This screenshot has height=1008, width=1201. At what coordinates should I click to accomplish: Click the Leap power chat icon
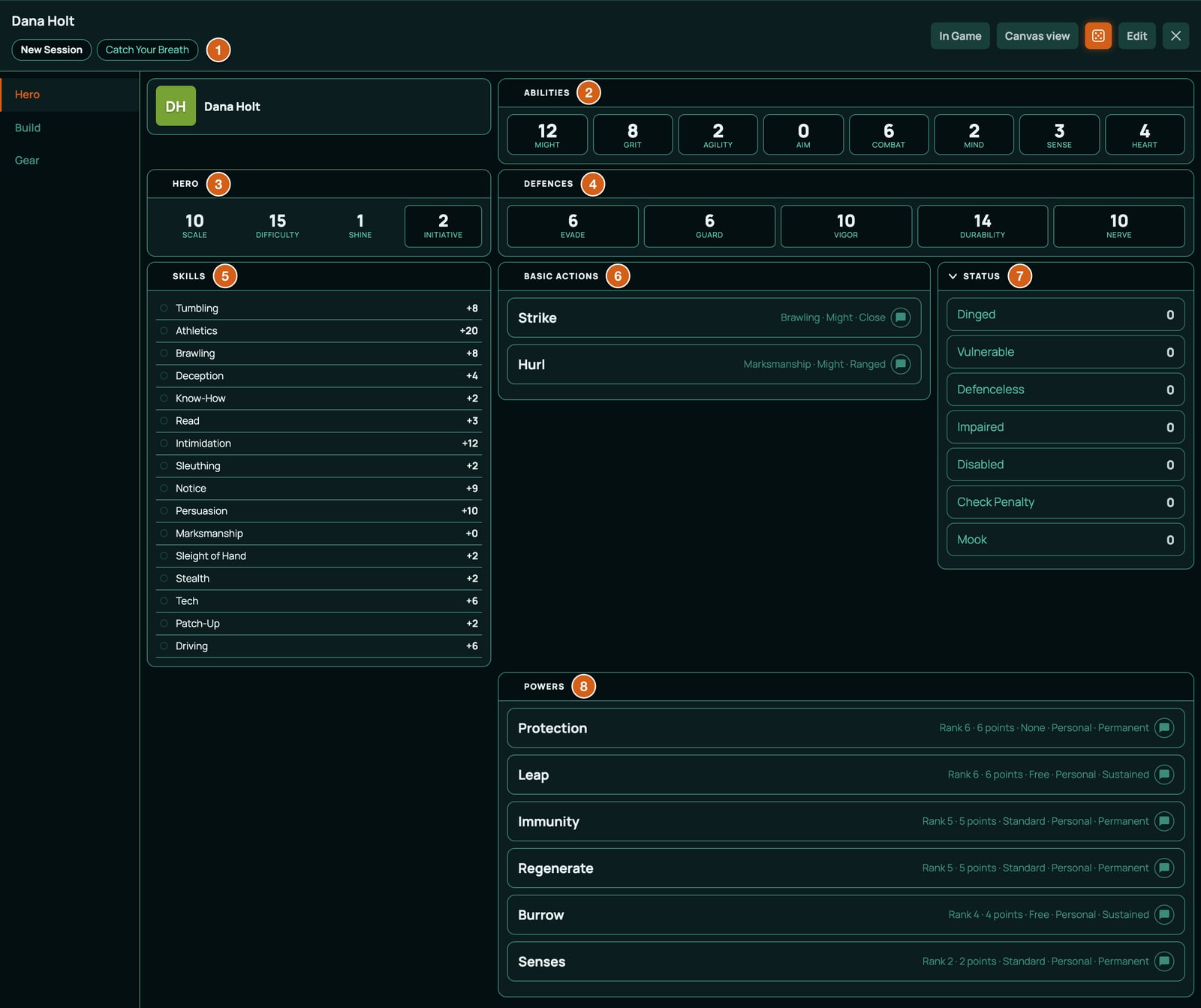(x=1164, y=775)
